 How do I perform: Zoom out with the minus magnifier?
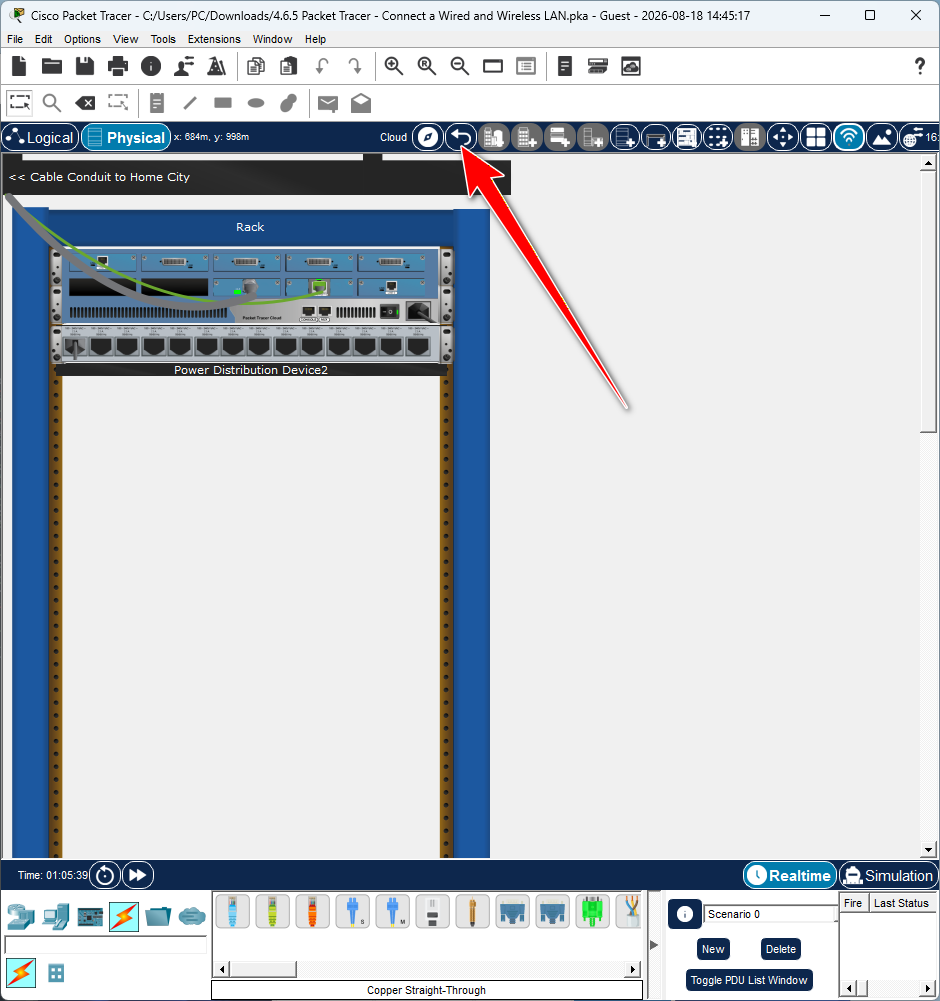click(x=460, y=66)
